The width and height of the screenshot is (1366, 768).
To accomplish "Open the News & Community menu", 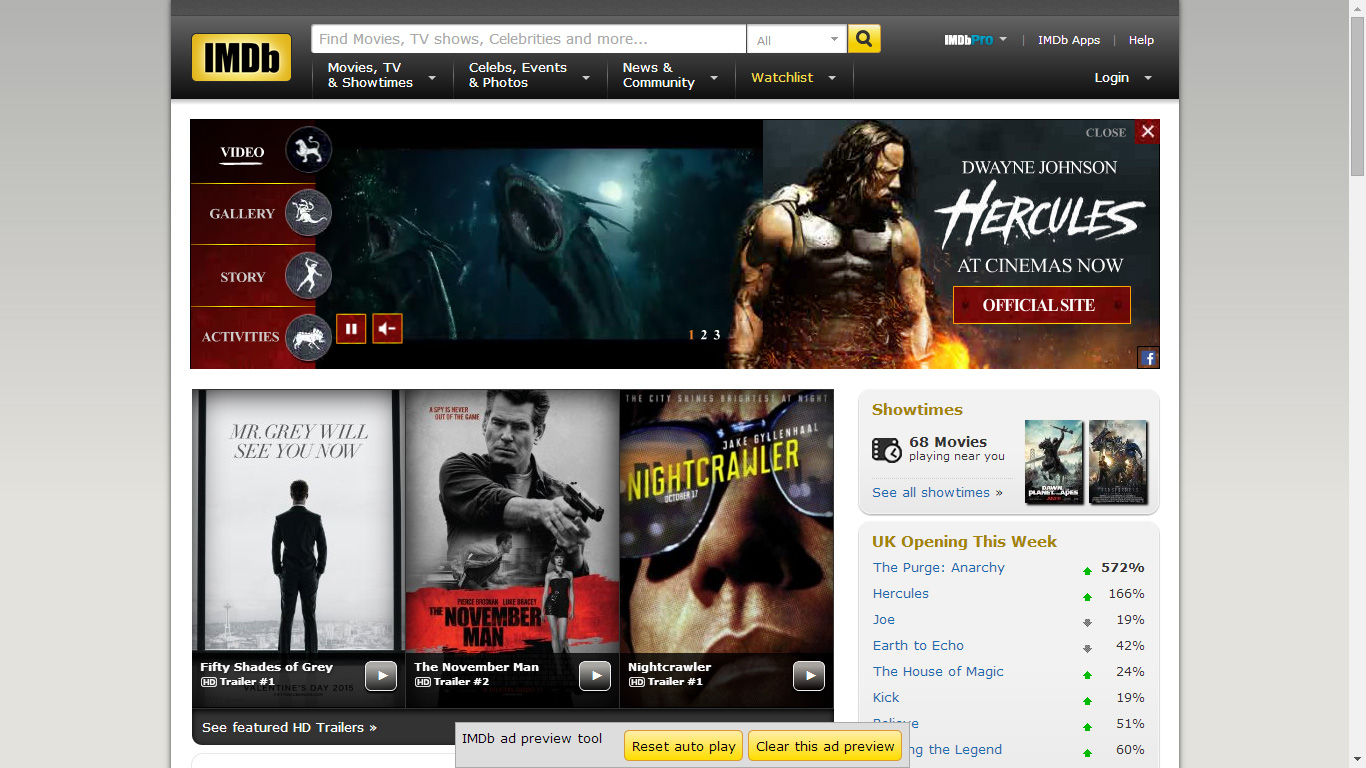I will coord(670,75).
